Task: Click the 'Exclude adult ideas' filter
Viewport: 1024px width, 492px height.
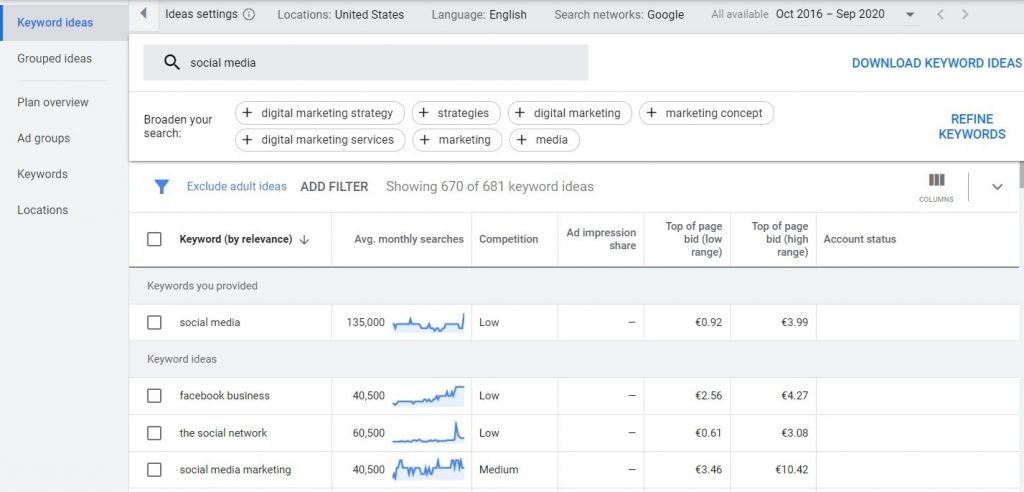Action: (x=236, y=187)
